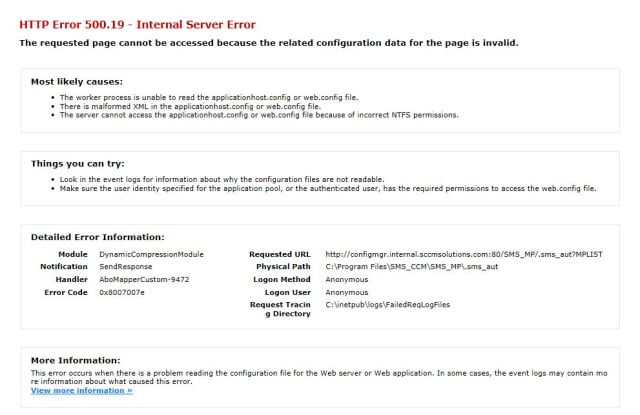Click the Logon User Anonymous value
Image resolution: width=640 pixels, height=415 pixels.
(x=347, y=292)
